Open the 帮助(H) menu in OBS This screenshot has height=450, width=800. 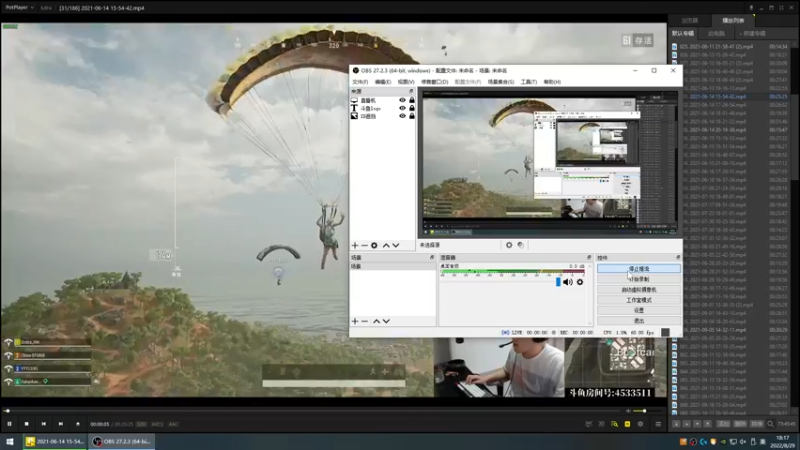pos(552,82)
